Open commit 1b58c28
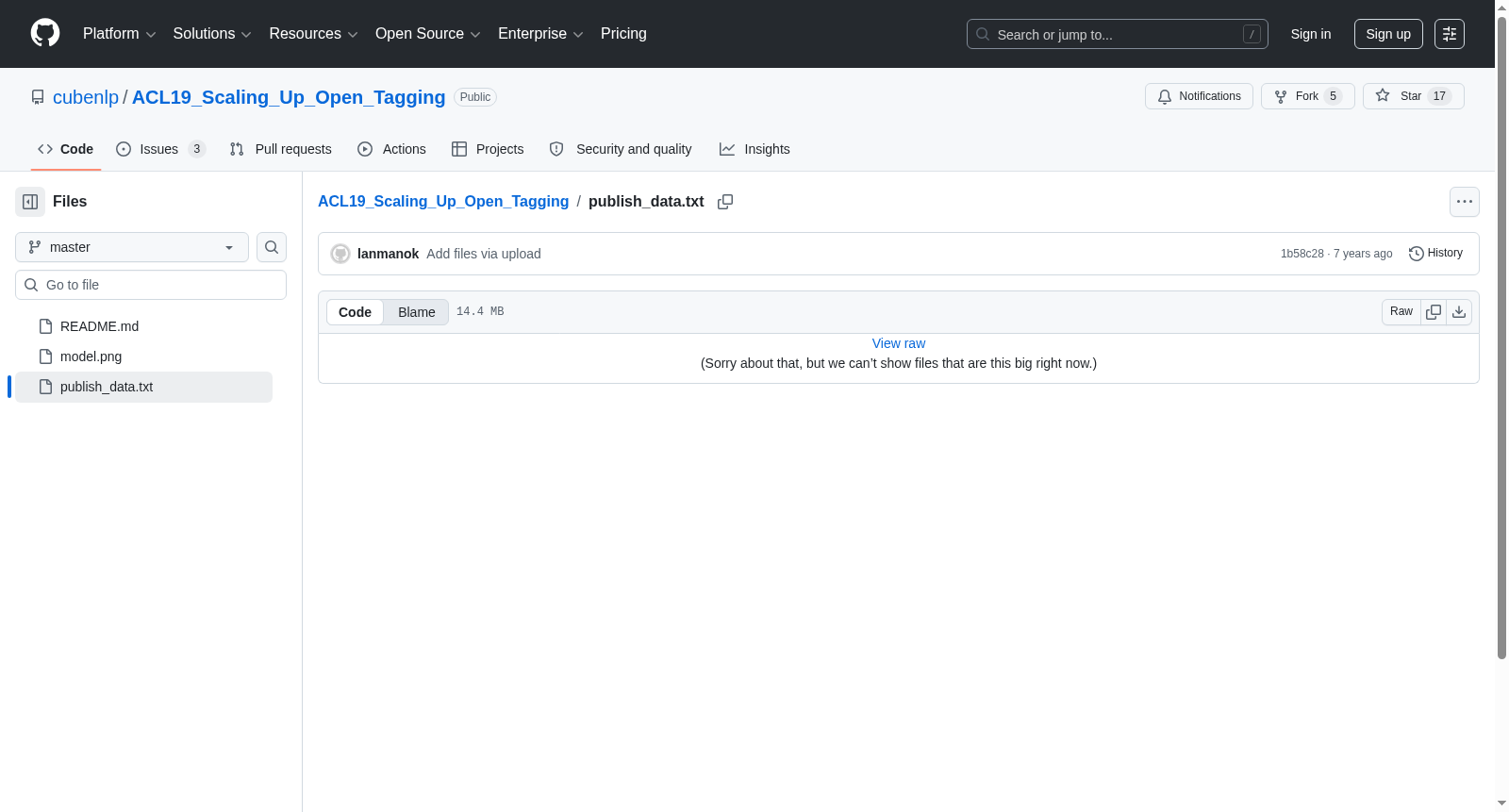The width and height of the screenshot is (1509, 812). tap(1302, 254)
